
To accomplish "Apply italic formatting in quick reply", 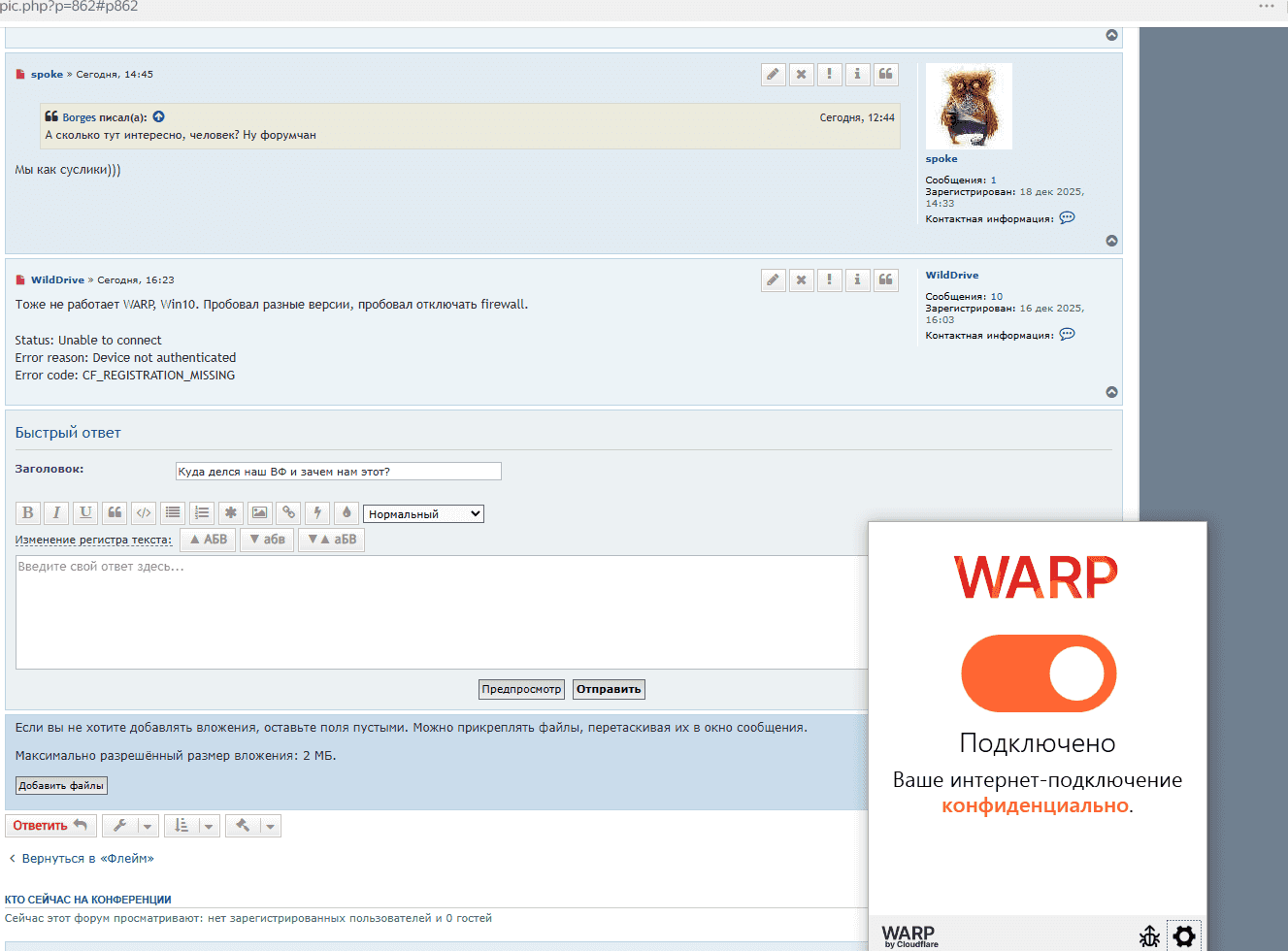I will (x=56, y=513).
